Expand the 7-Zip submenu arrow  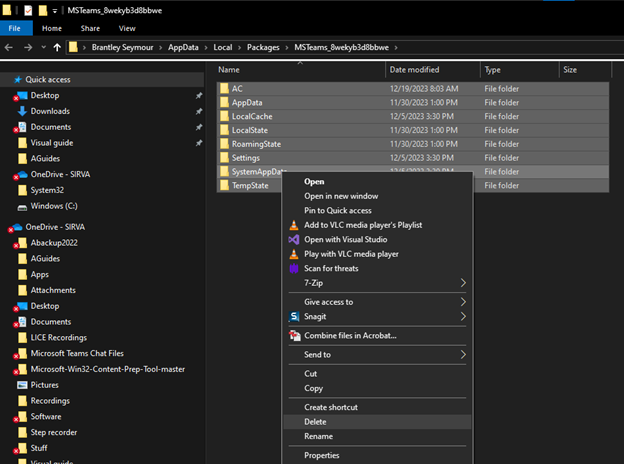(x=463, y=283)
